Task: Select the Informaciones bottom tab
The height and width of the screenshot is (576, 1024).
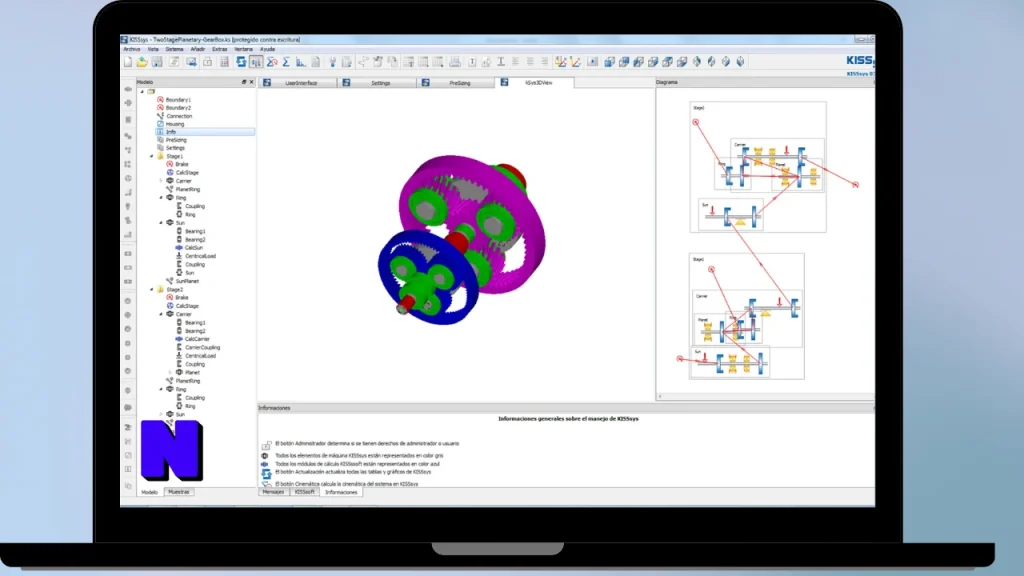Action: 341,492
